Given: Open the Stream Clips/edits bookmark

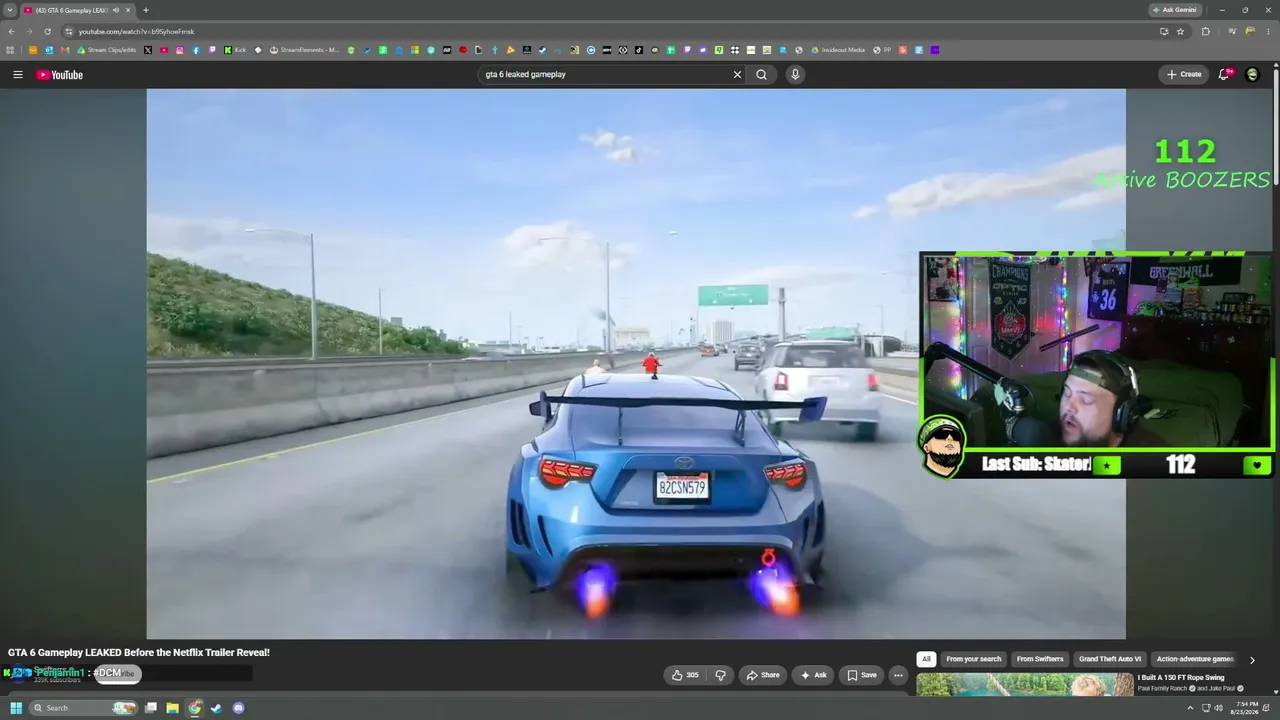Looking at the screenshot, I should click(x=108, y=50).
